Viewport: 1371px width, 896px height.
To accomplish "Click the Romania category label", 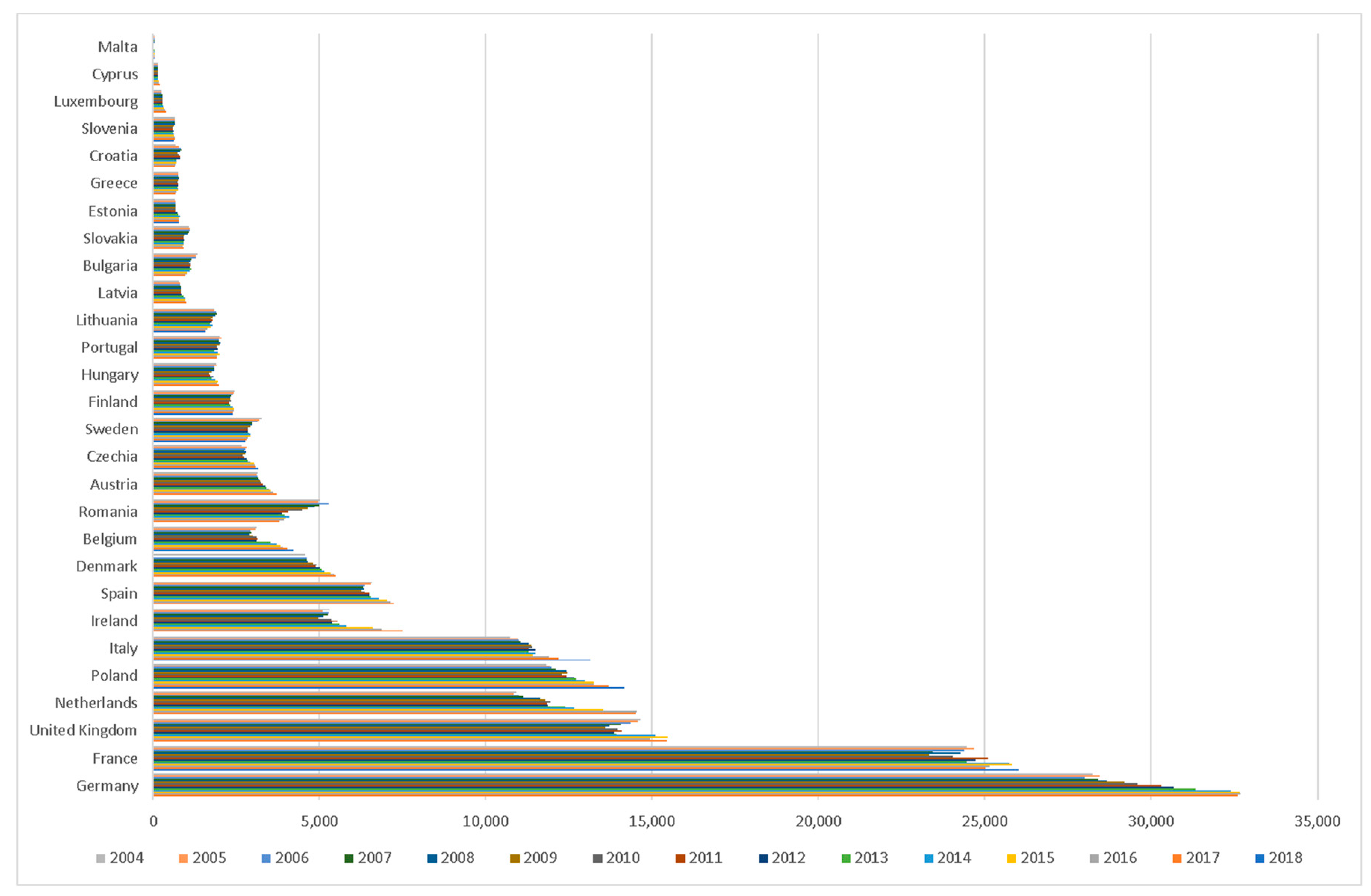I will coord(108,511).
